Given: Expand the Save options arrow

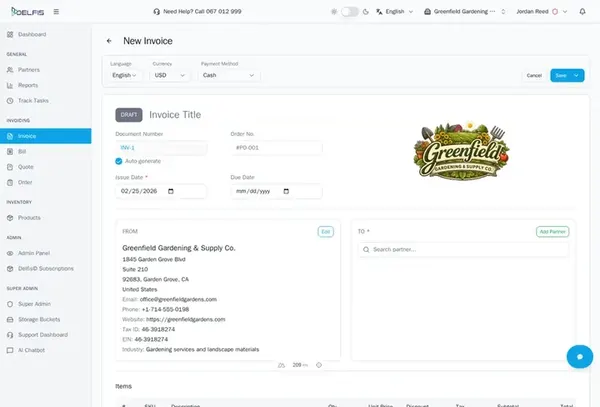Looking at the screenshot, I should pyautogui.click(x=577, y=75).
